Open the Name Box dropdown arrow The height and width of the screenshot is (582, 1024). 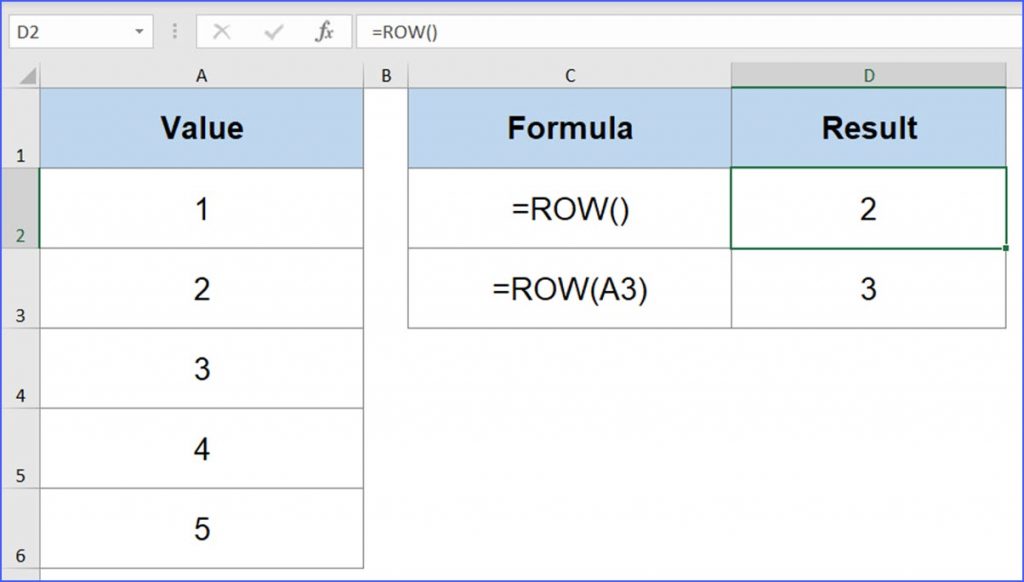(x=138, y=31)
